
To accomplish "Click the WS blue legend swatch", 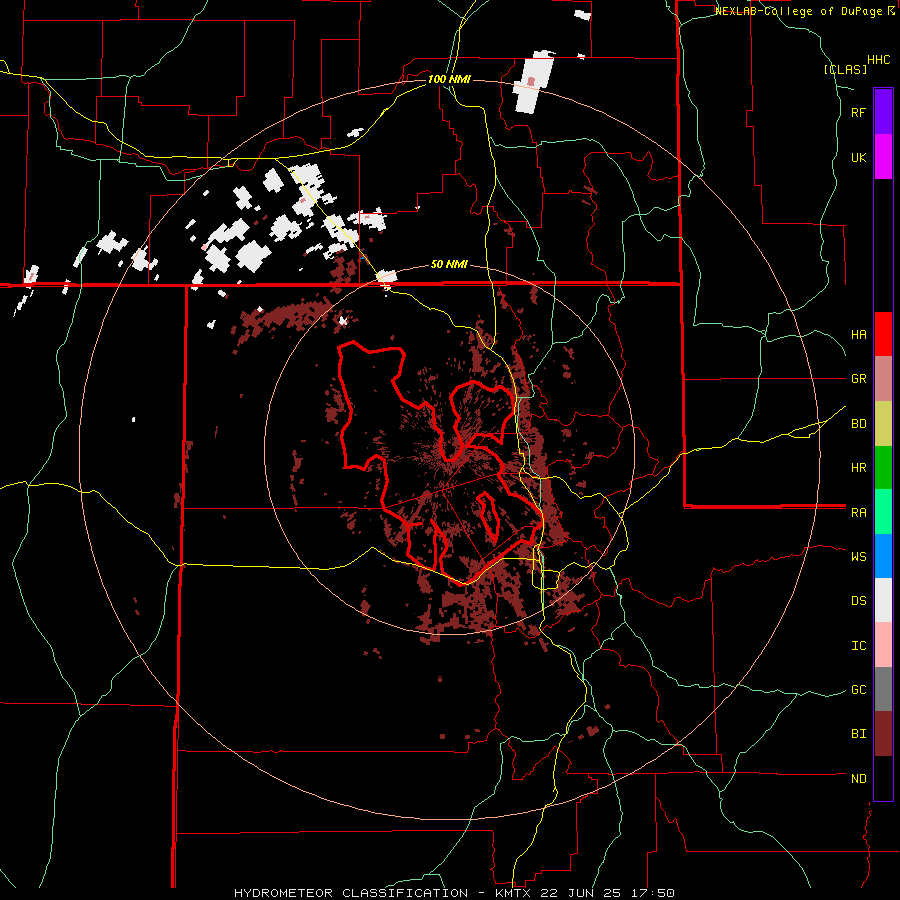I will tap(883, 556).
